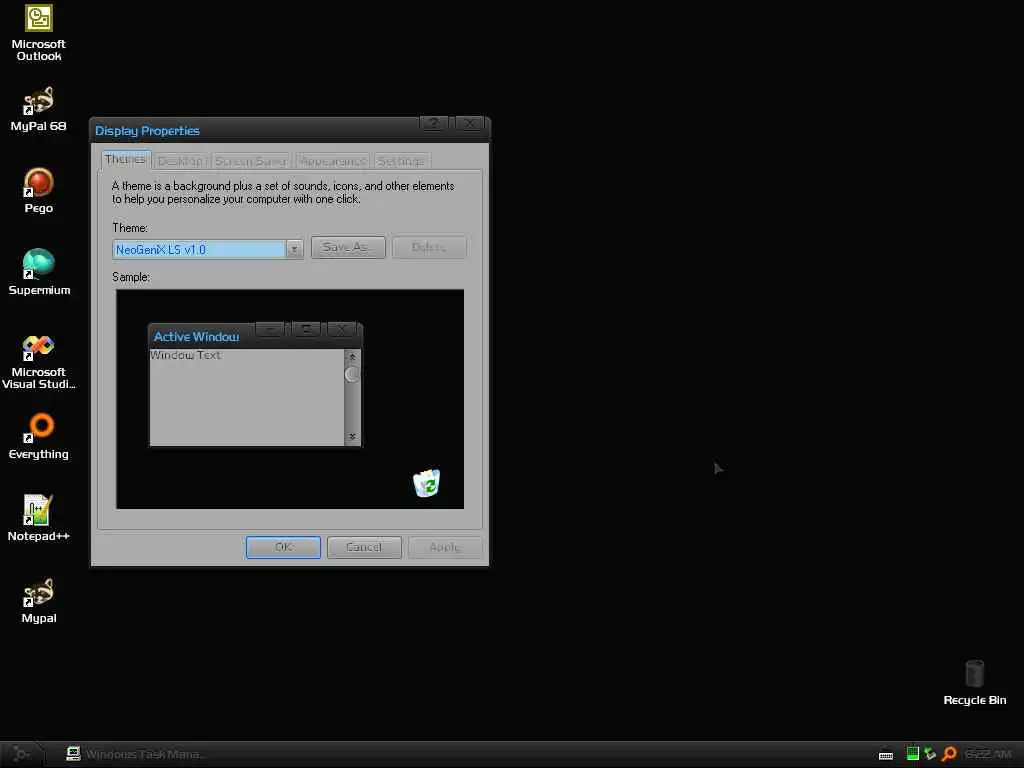Click the Apply button
This screenshot has height=768, width=1024.
coord(445,547)
